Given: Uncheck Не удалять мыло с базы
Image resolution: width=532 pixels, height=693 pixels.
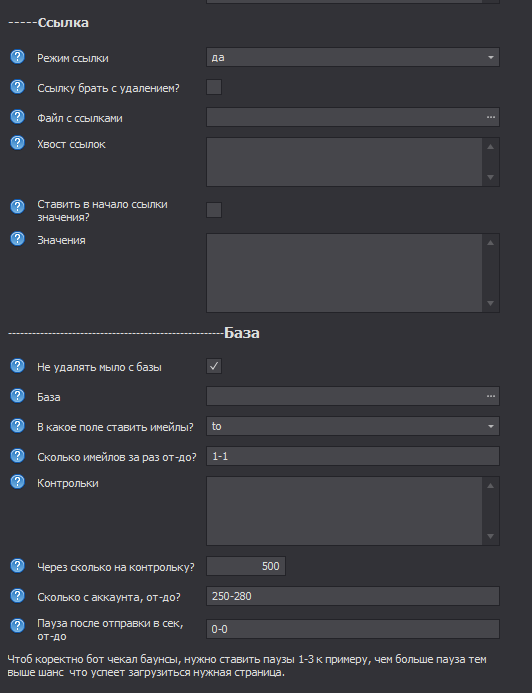Looking at the screenshot, I should pos(214,366).
